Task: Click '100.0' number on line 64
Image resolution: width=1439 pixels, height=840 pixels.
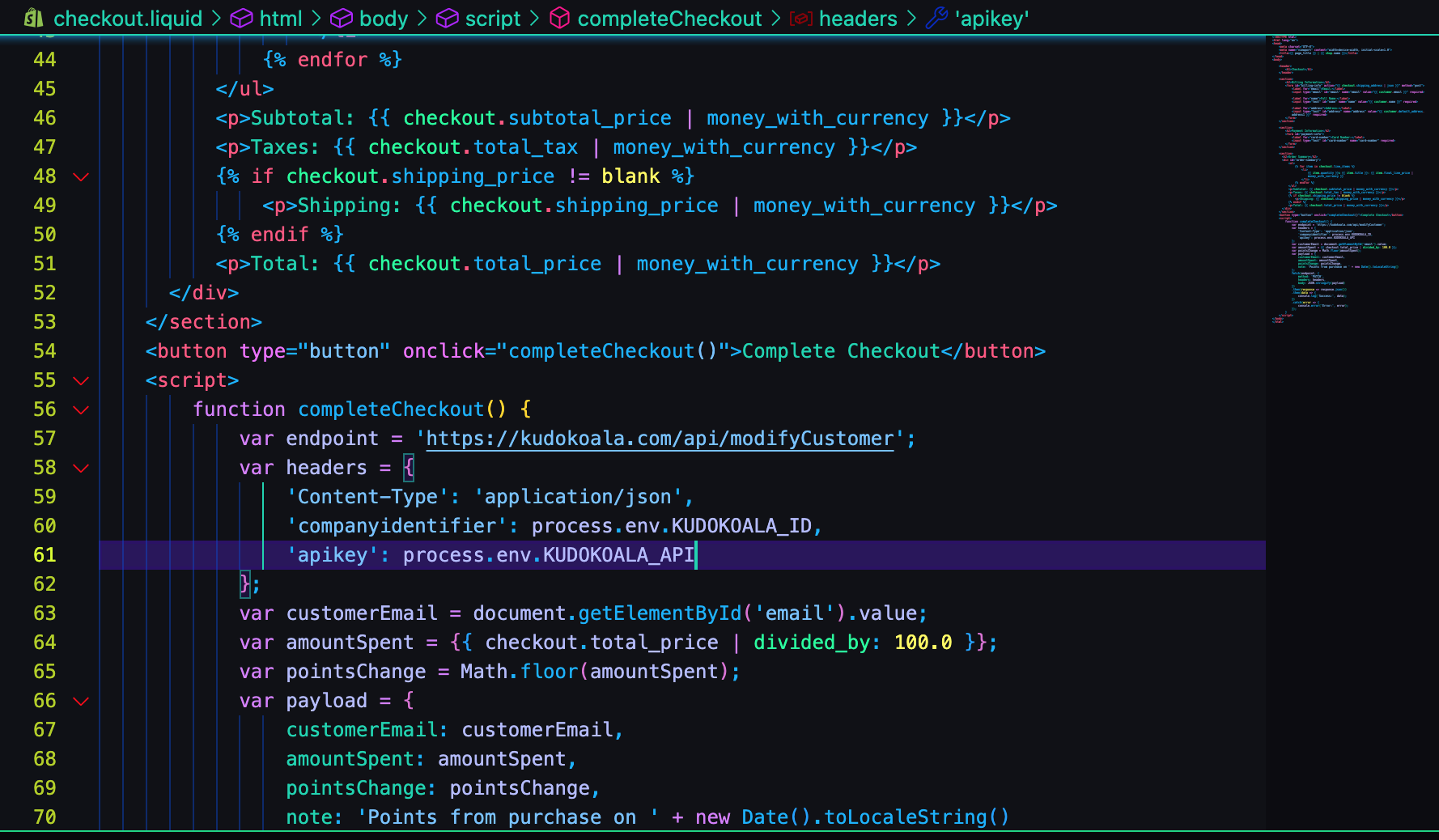Action: pos(923,643)
